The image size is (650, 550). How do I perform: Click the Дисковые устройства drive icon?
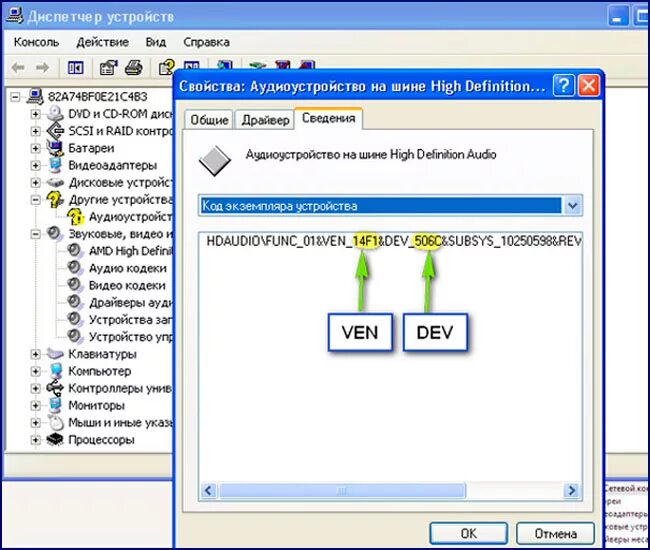pyautogui.click(x=55, y=182)
